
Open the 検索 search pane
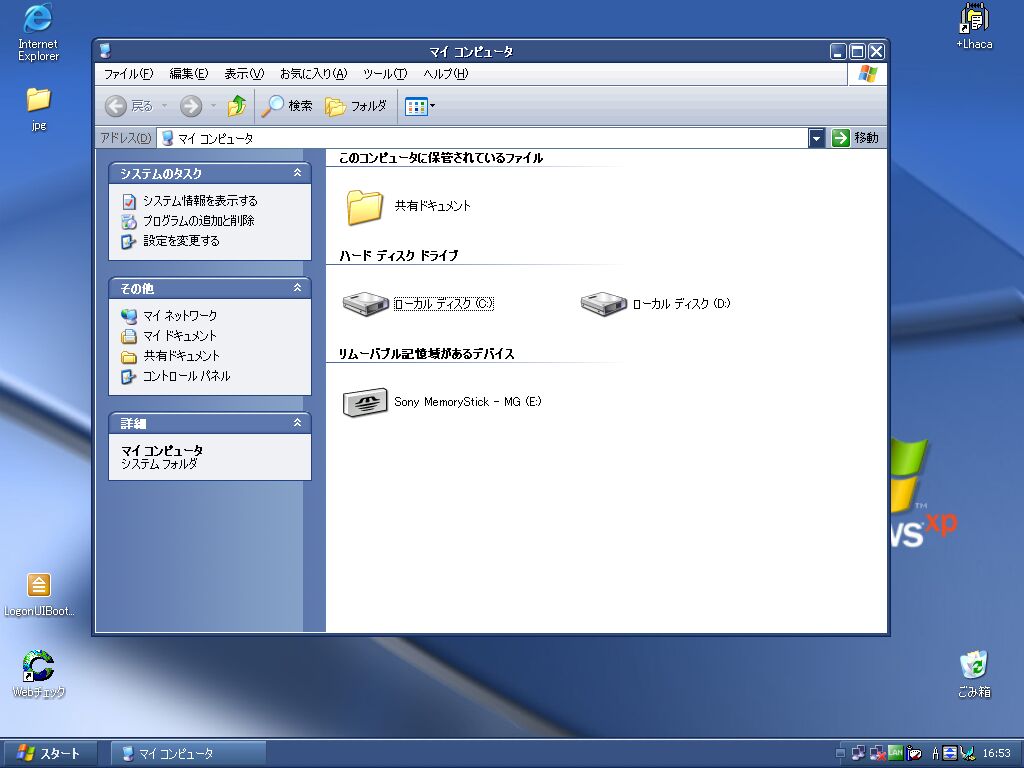click(x=287, y=106)
